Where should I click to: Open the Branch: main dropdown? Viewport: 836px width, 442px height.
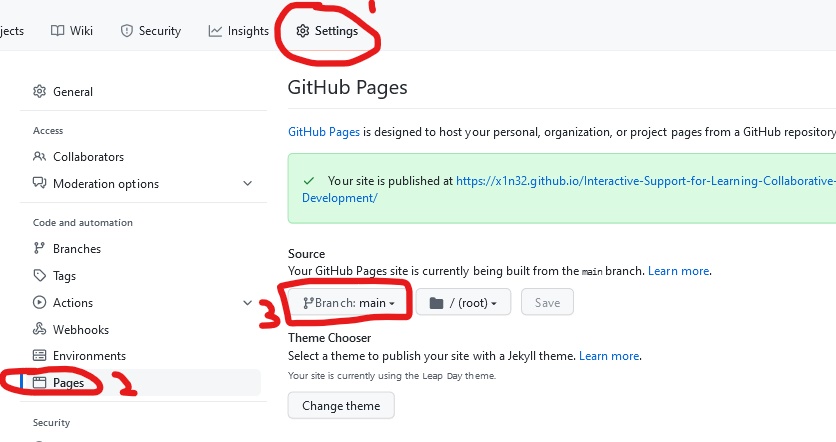(349, 302)
